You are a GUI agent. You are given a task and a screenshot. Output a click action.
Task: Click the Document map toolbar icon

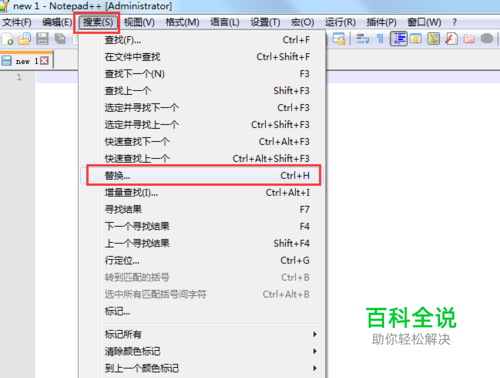click(434, 39)
